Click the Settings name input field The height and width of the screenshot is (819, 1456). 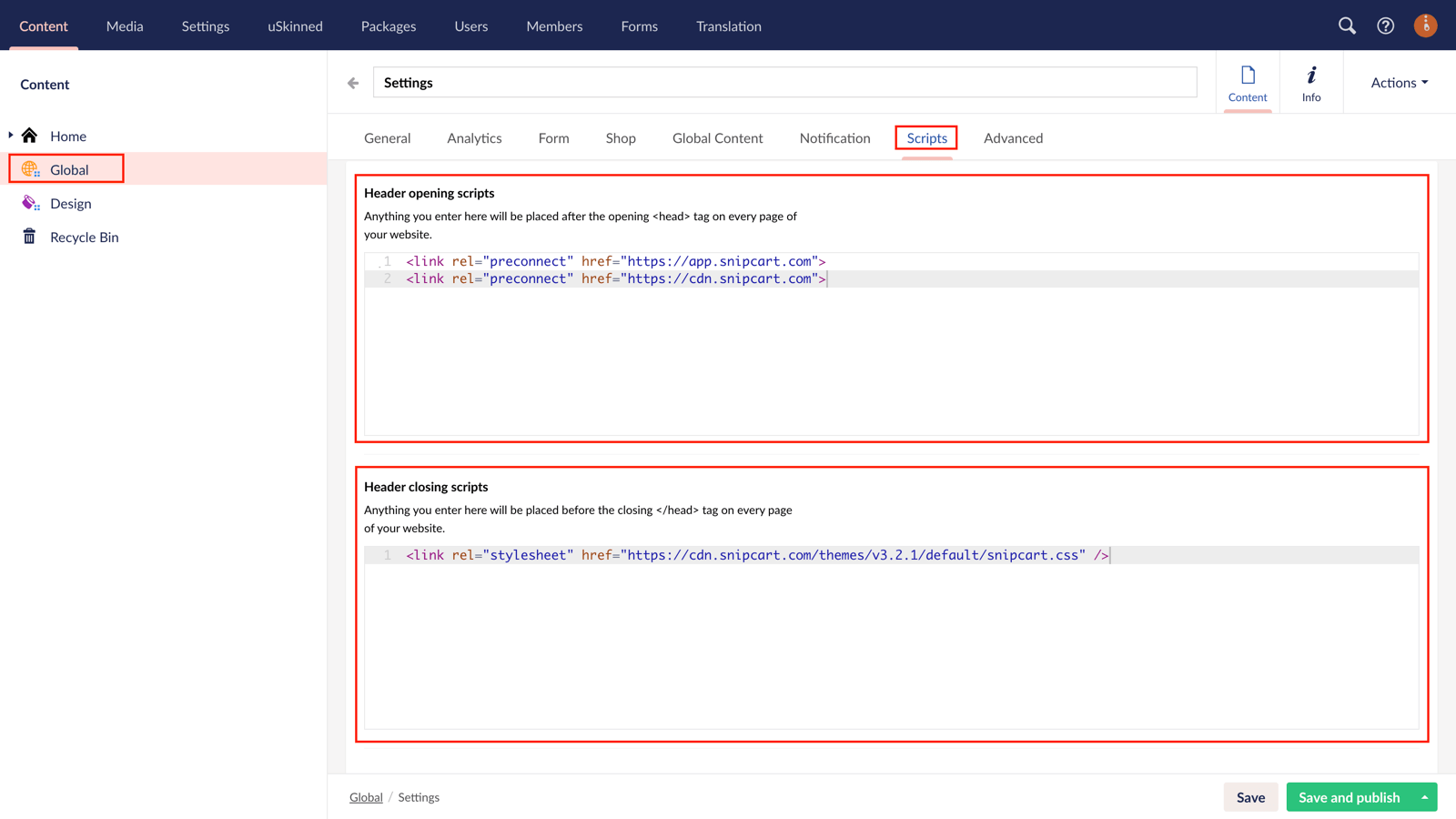(x=784, y=82)
